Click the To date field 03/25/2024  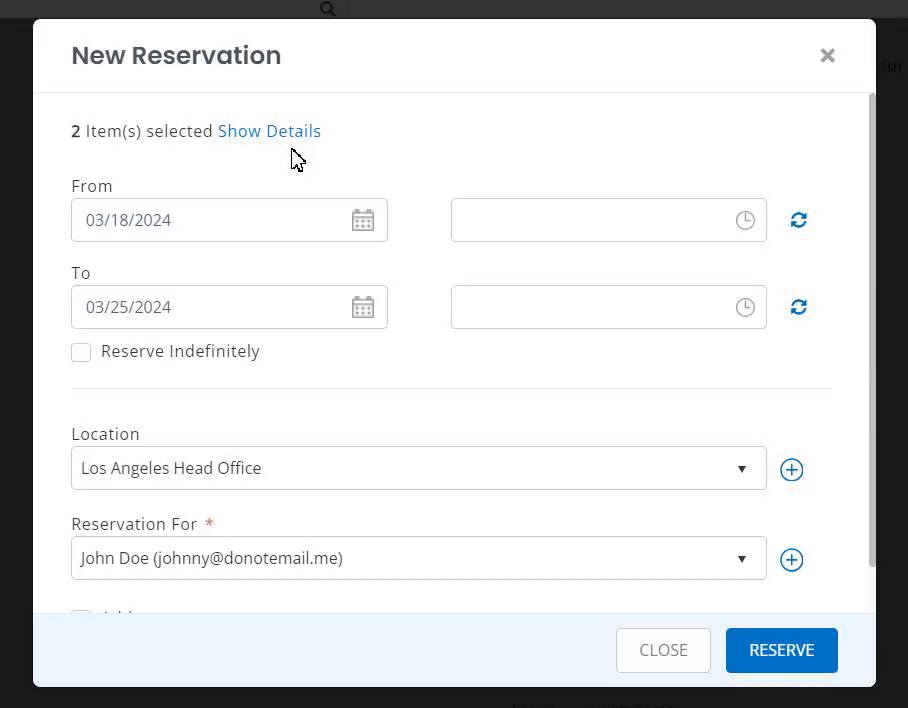(x=229, y=307)
